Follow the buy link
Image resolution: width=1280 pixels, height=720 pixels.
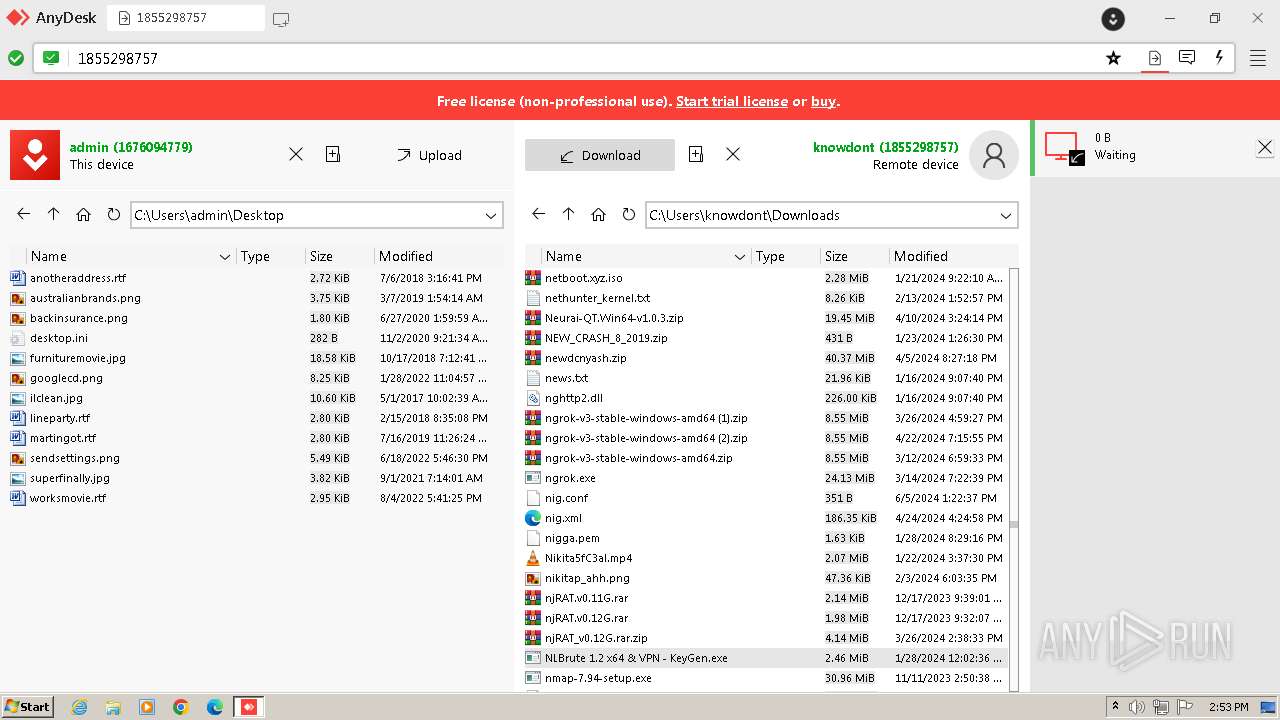(823, 101)
